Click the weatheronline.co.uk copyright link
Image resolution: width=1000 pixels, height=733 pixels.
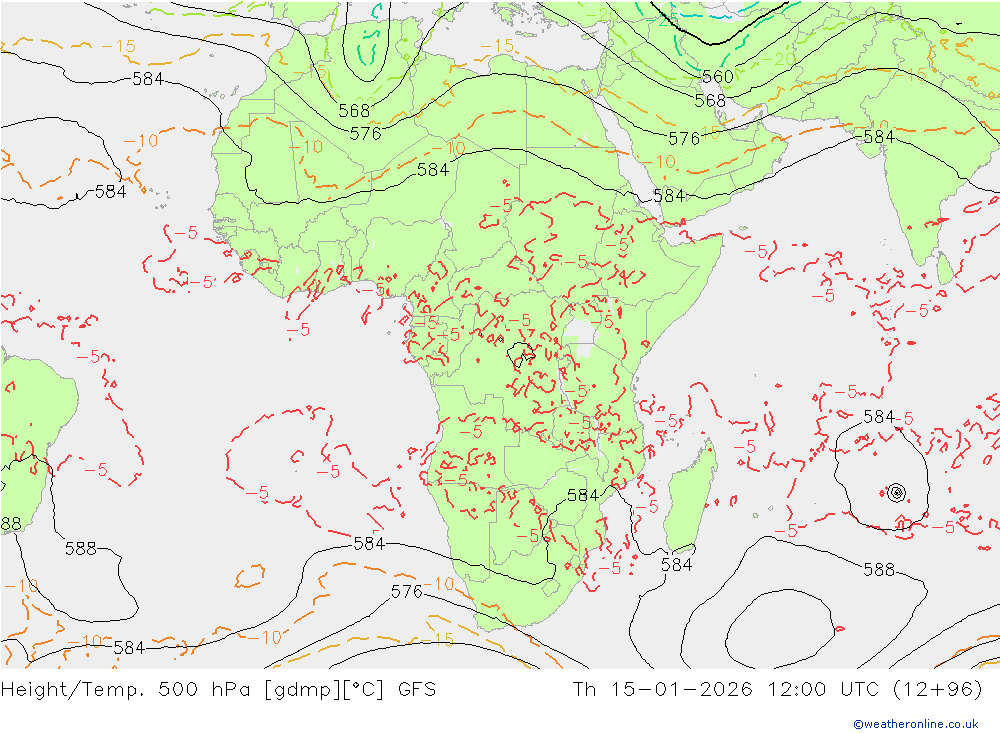click(916, 723)
